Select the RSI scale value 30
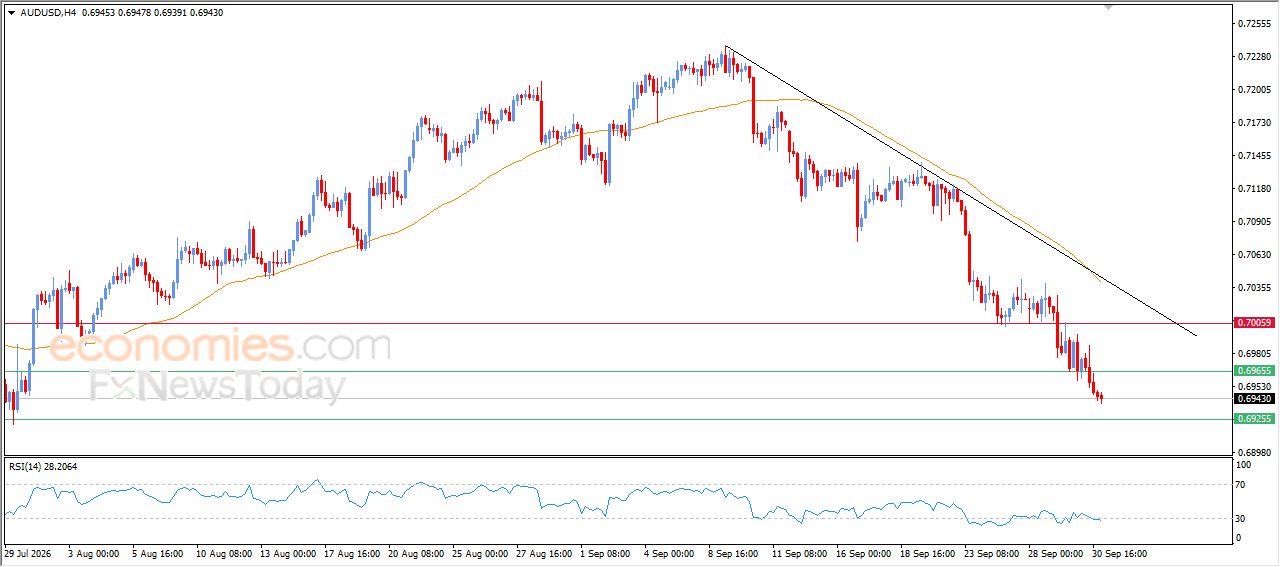 coord(1243,518)
